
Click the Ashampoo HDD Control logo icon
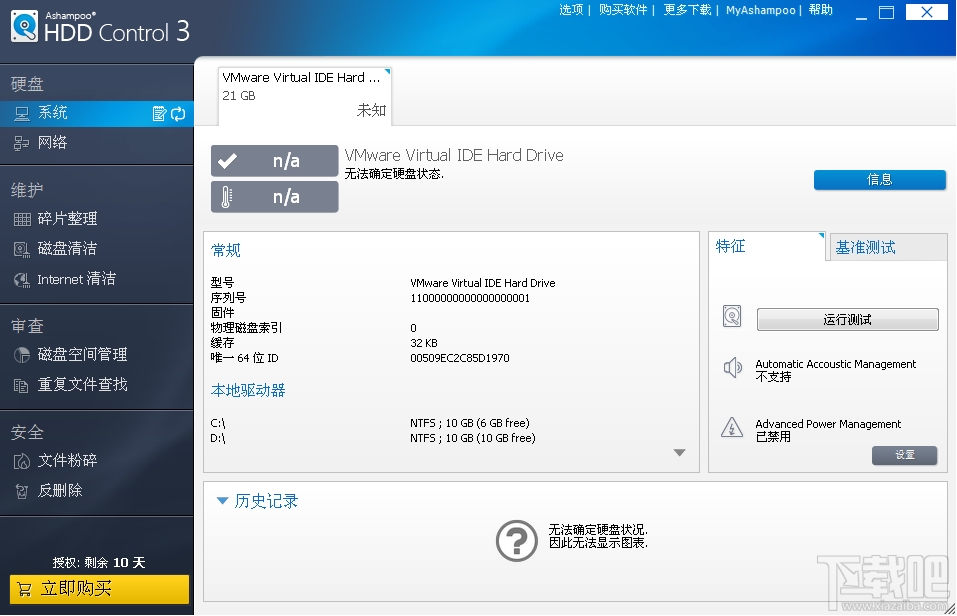tap(24, 26)
